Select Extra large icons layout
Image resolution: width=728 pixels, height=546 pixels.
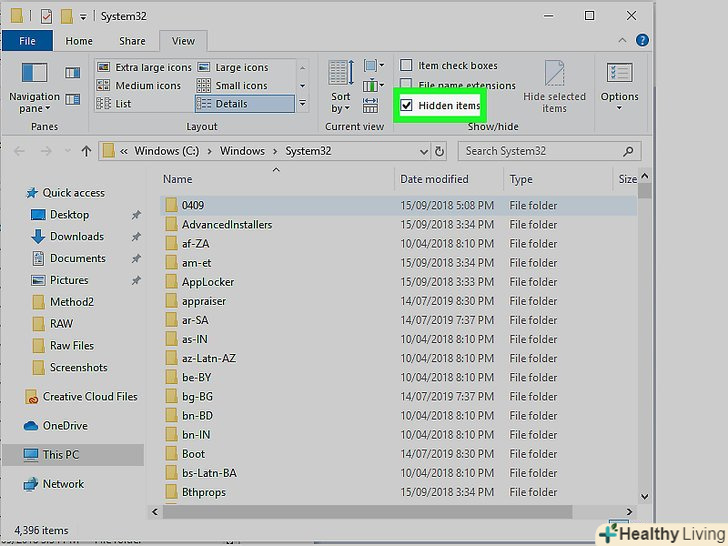(144, 67)
